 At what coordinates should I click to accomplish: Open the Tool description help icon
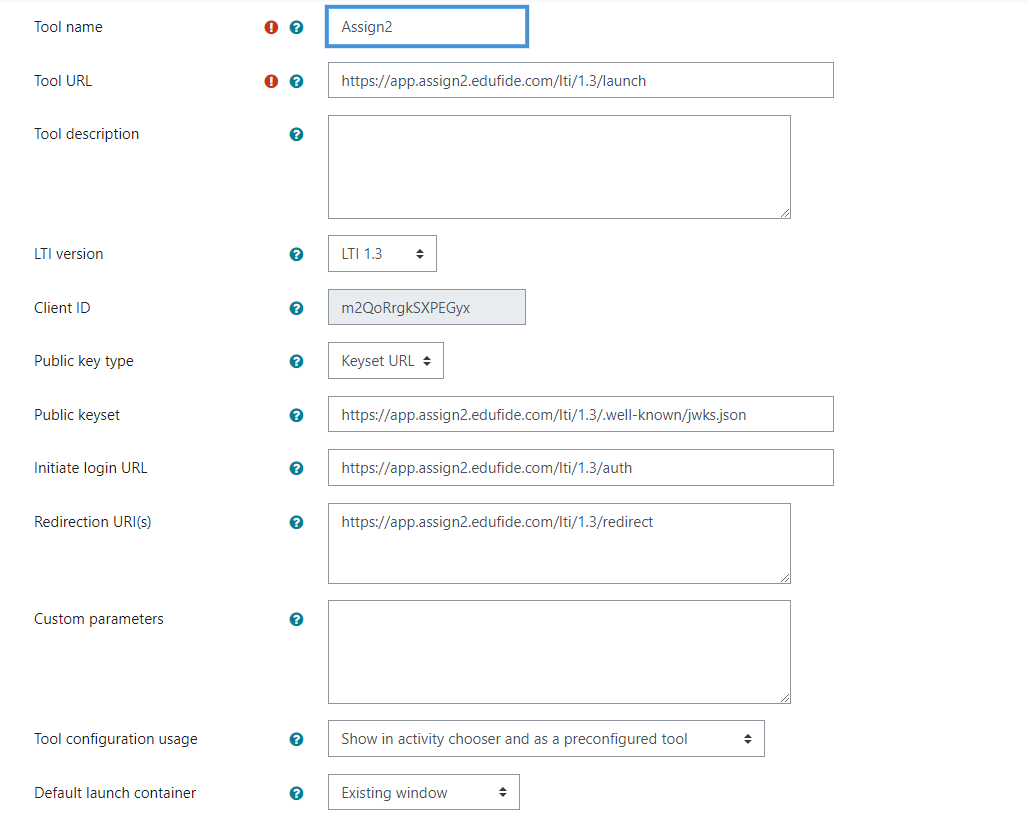[x=296, y=134]
